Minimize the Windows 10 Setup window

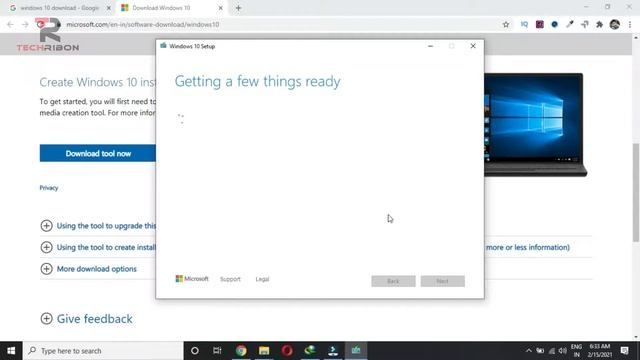click(430, 46)
